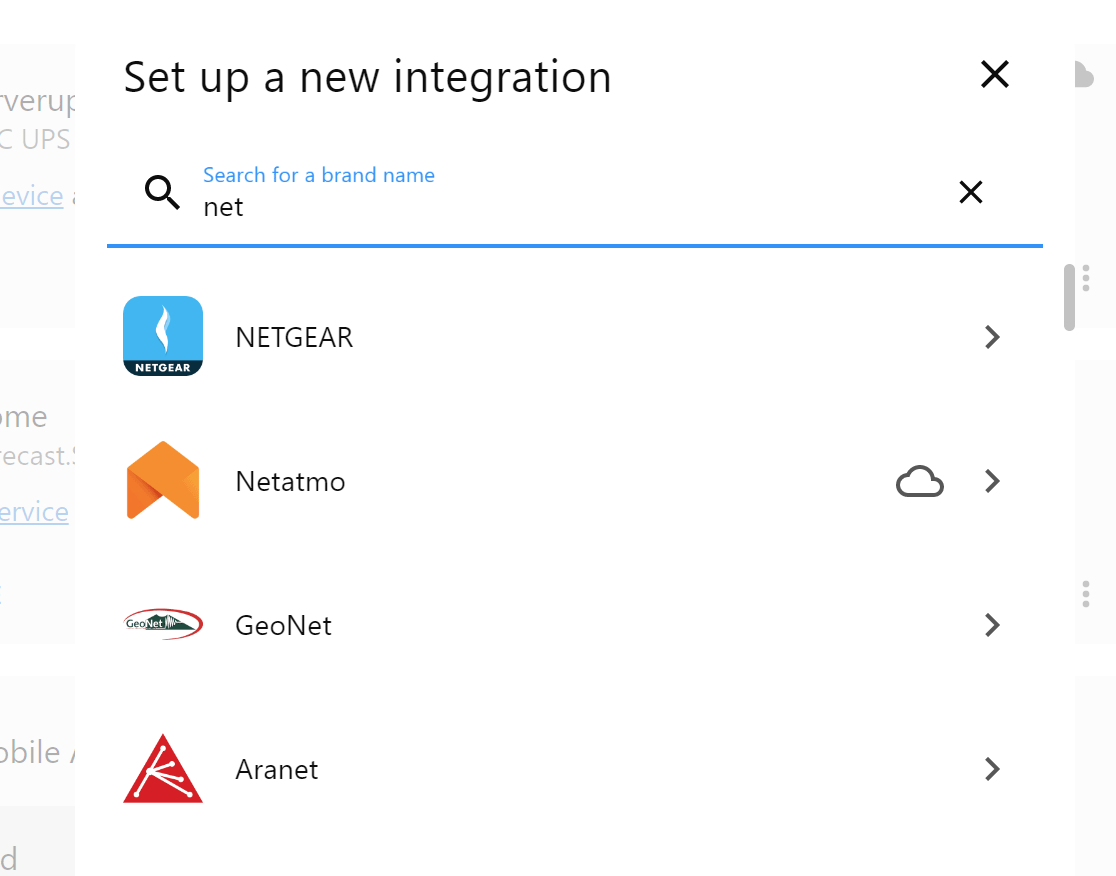Expand the NETGEAR row chevron

tap(992, 337)
